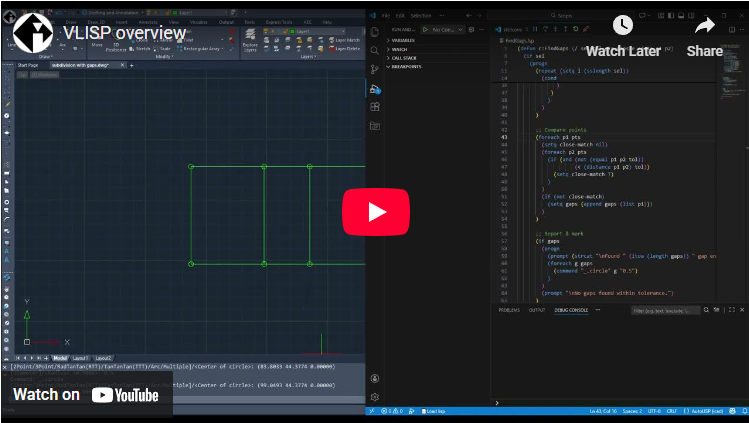Select Run and Debug icon in activity bar

tap(375, 88)
